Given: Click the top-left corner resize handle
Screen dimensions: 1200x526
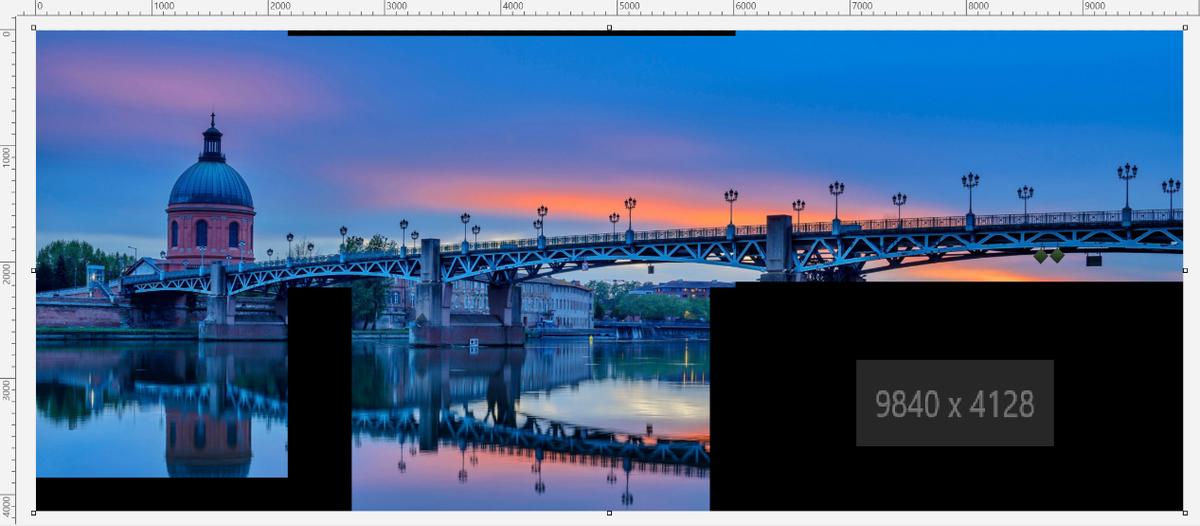Looking at the screenshot, I should 34,28.
